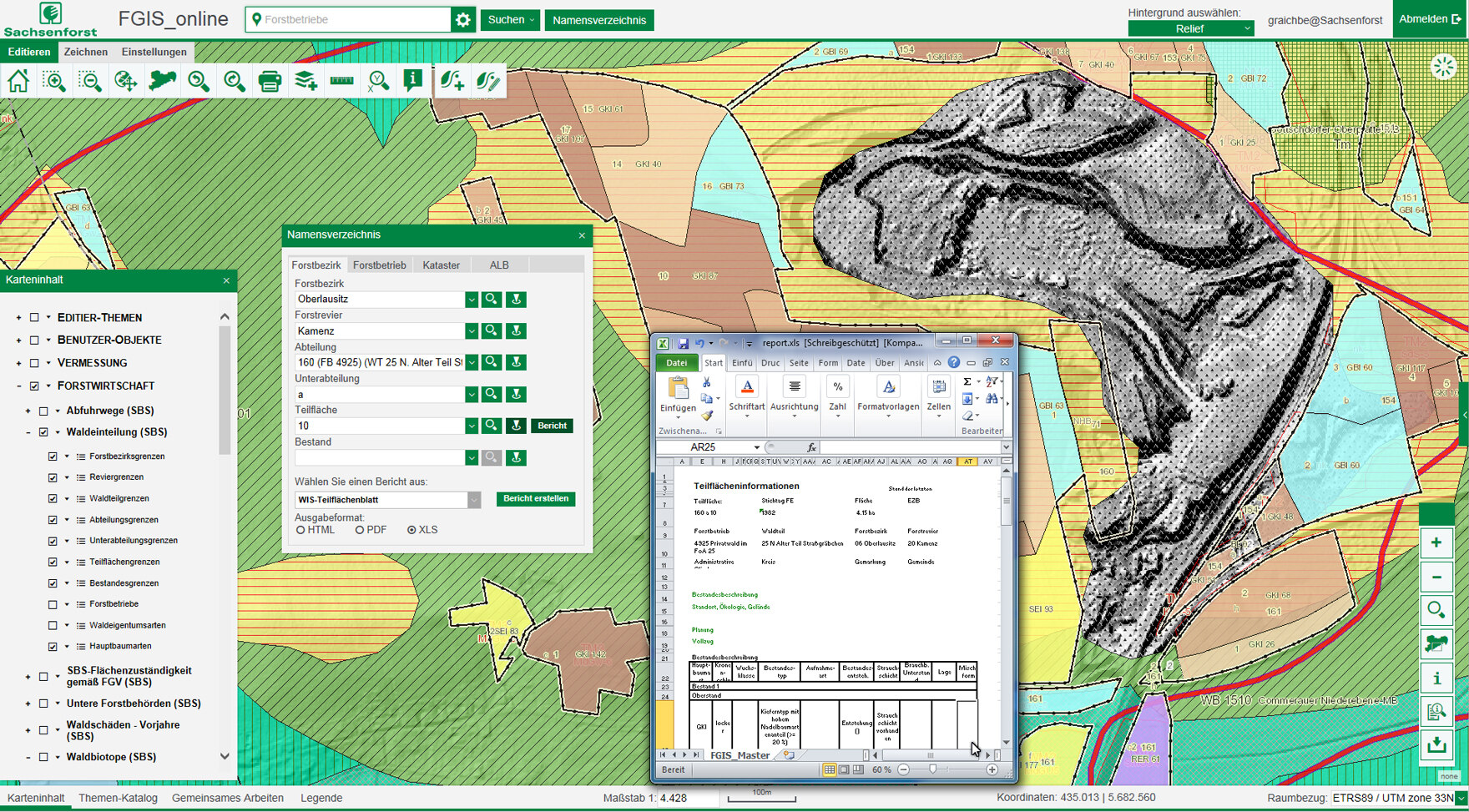Viewport: 1469px width, 812px height.
Task: Open the Hintergrund Relief dropdown
Action: 1190,28
